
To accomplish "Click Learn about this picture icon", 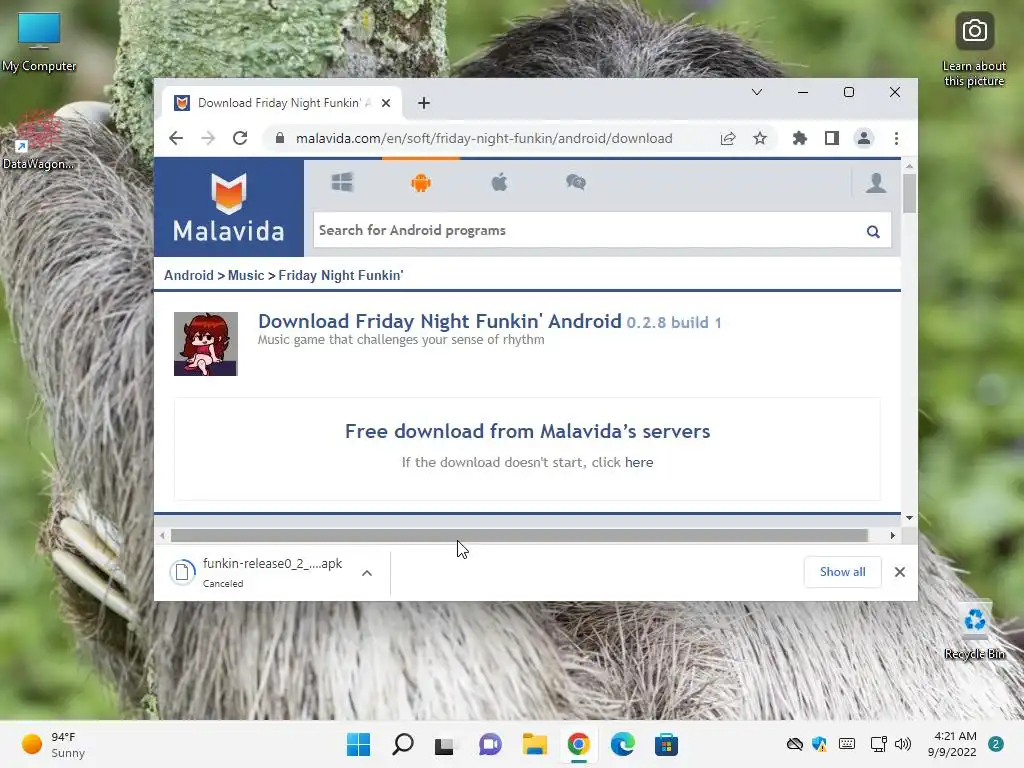I will [974, 50].
